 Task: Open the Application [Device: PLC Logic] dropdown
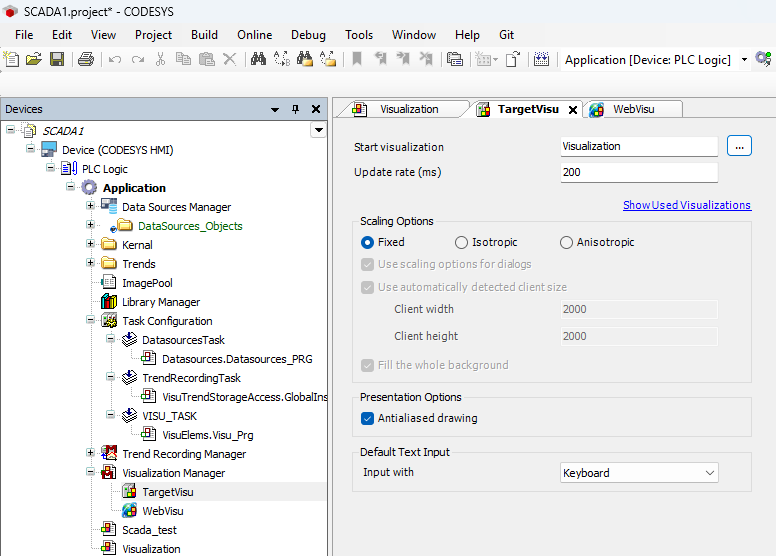744,60
